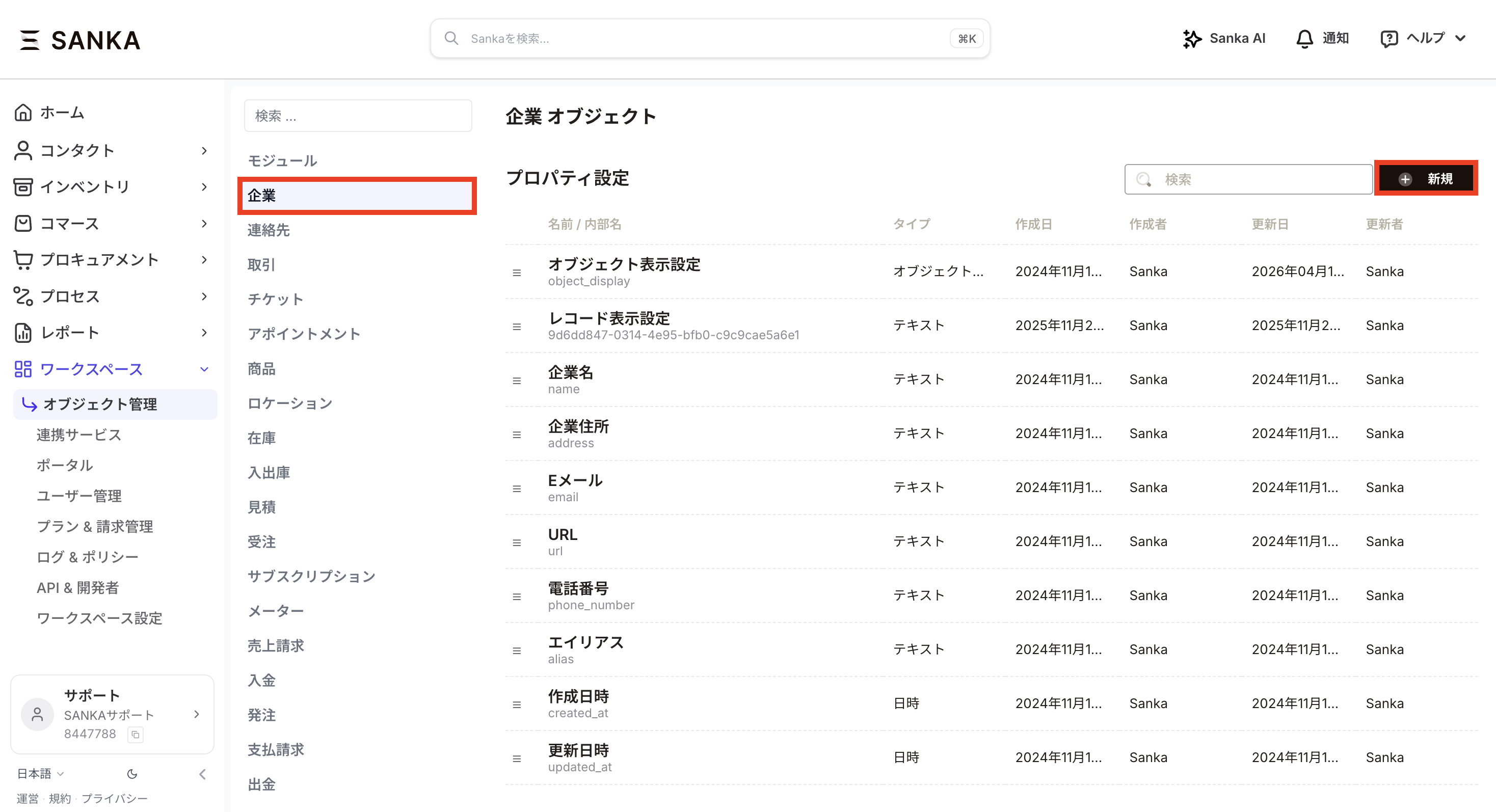The width and height of the screenshot is (1496, 812).
Task: Collapse the ワークスペース section chevron
Action: click(x=204, y=369)
